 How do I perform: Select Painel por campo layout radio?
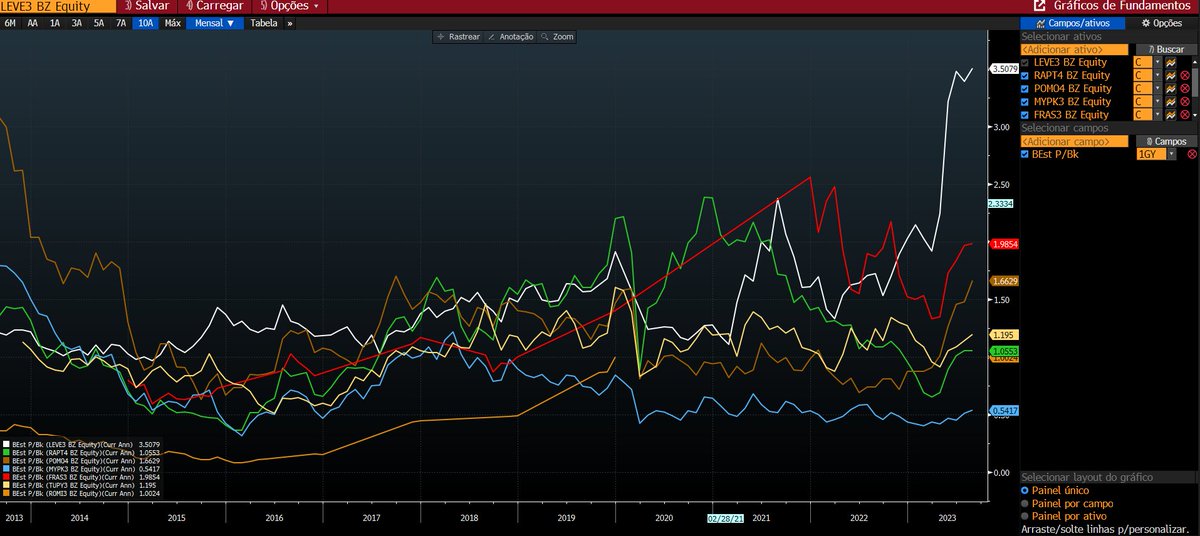click(1025, 503)
